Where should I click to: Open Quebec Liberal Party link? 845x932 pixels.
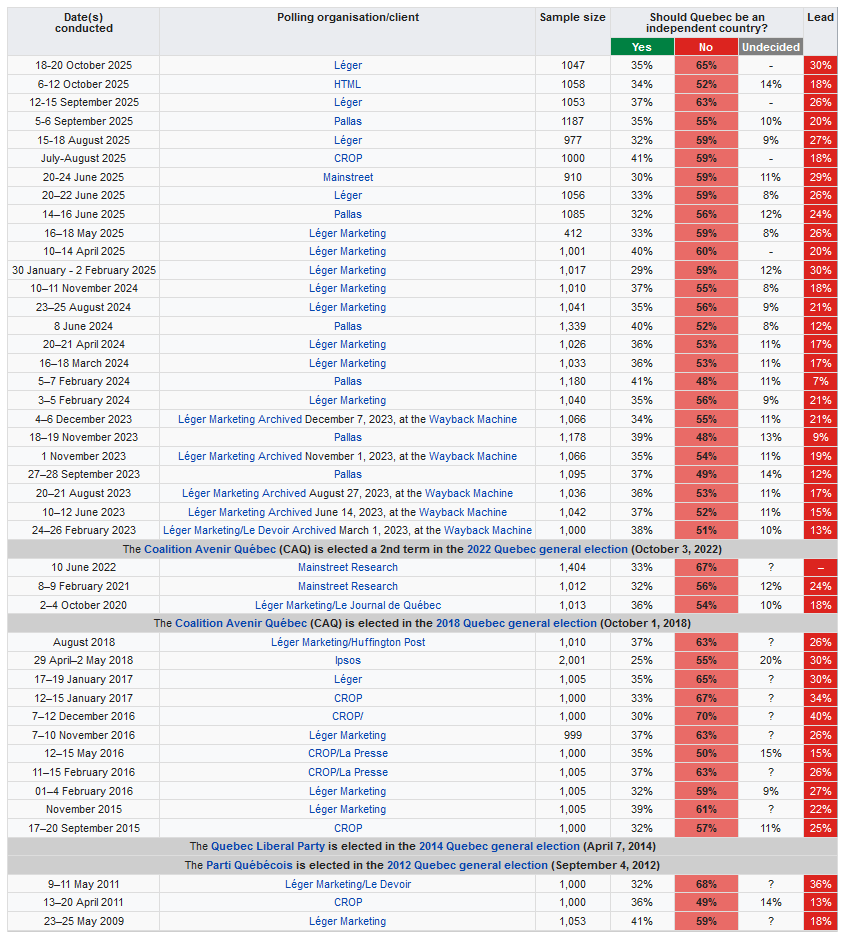tap(267, 846)
